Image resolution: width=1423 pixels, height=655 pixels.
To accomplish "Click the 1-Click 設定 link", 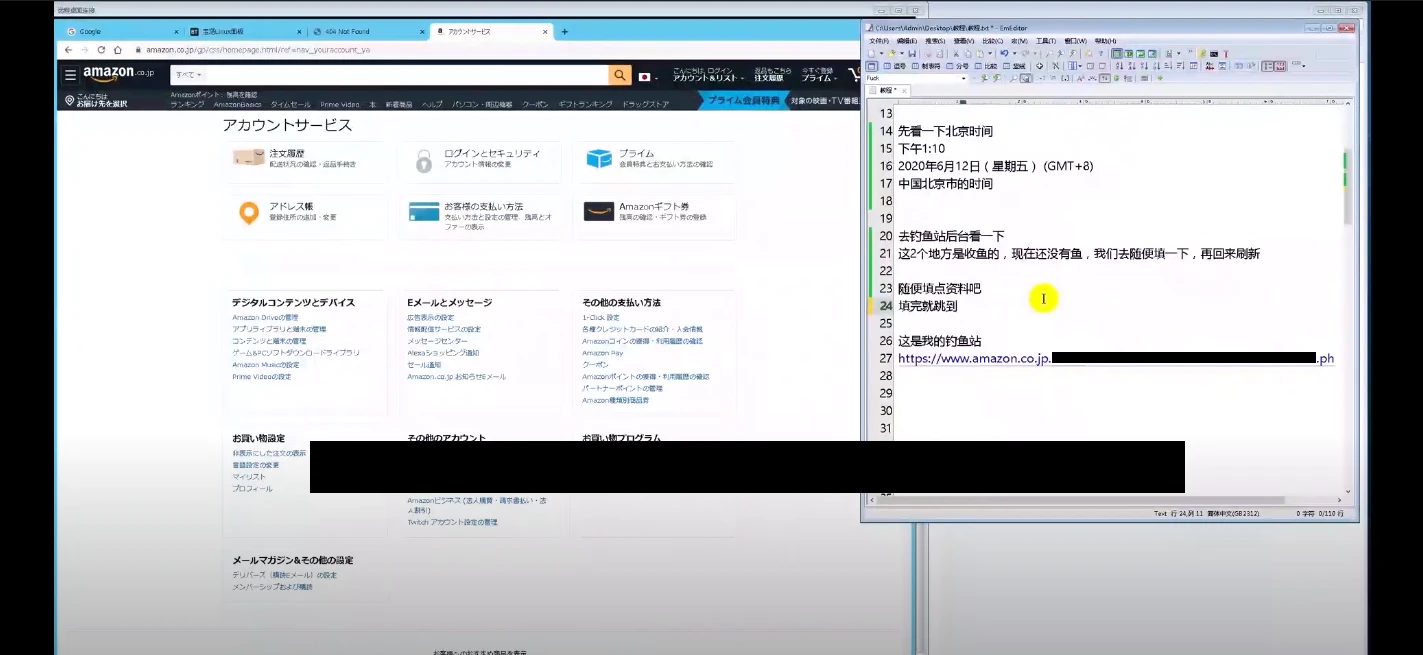I will pos(601,317).
